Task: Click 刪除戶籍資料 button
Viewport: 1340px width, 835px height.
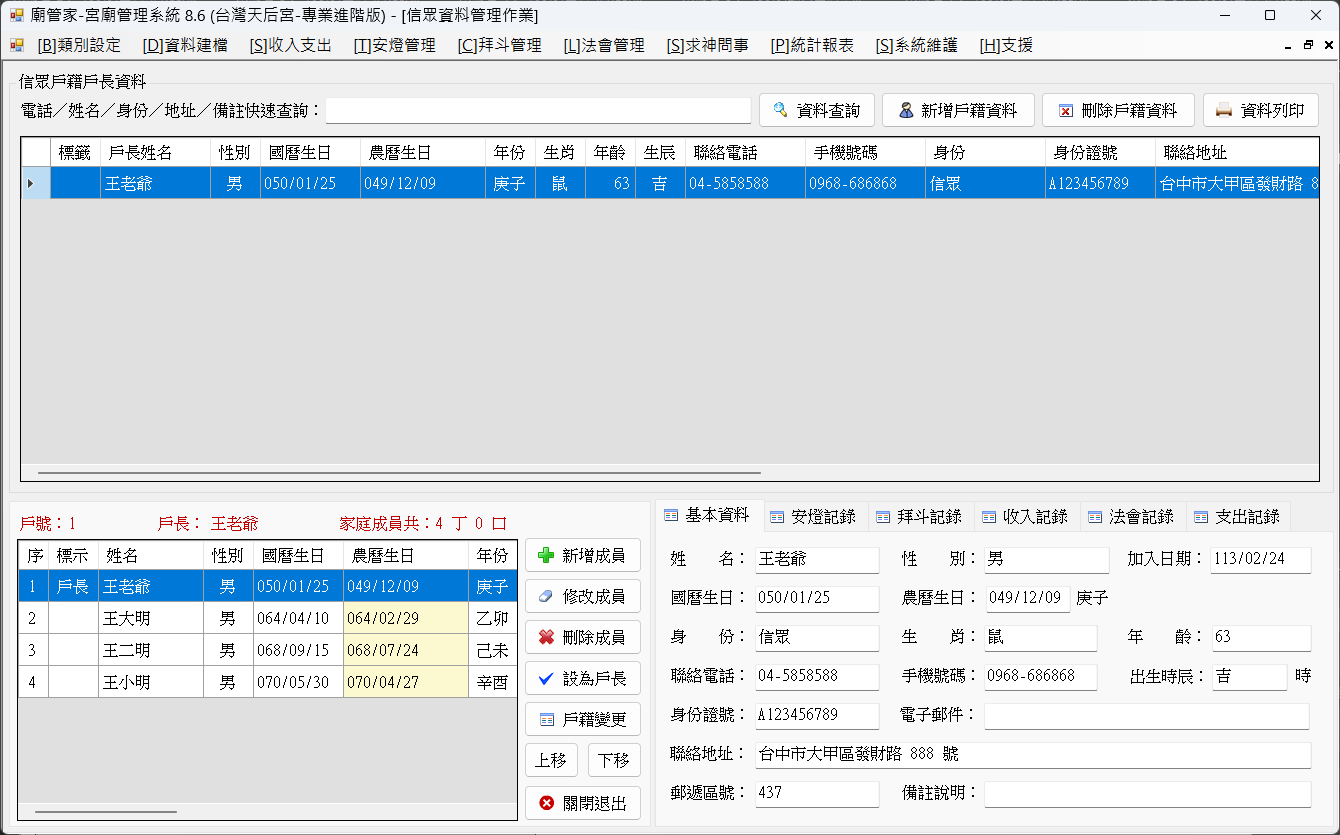Action: [x=1118, y=110]
